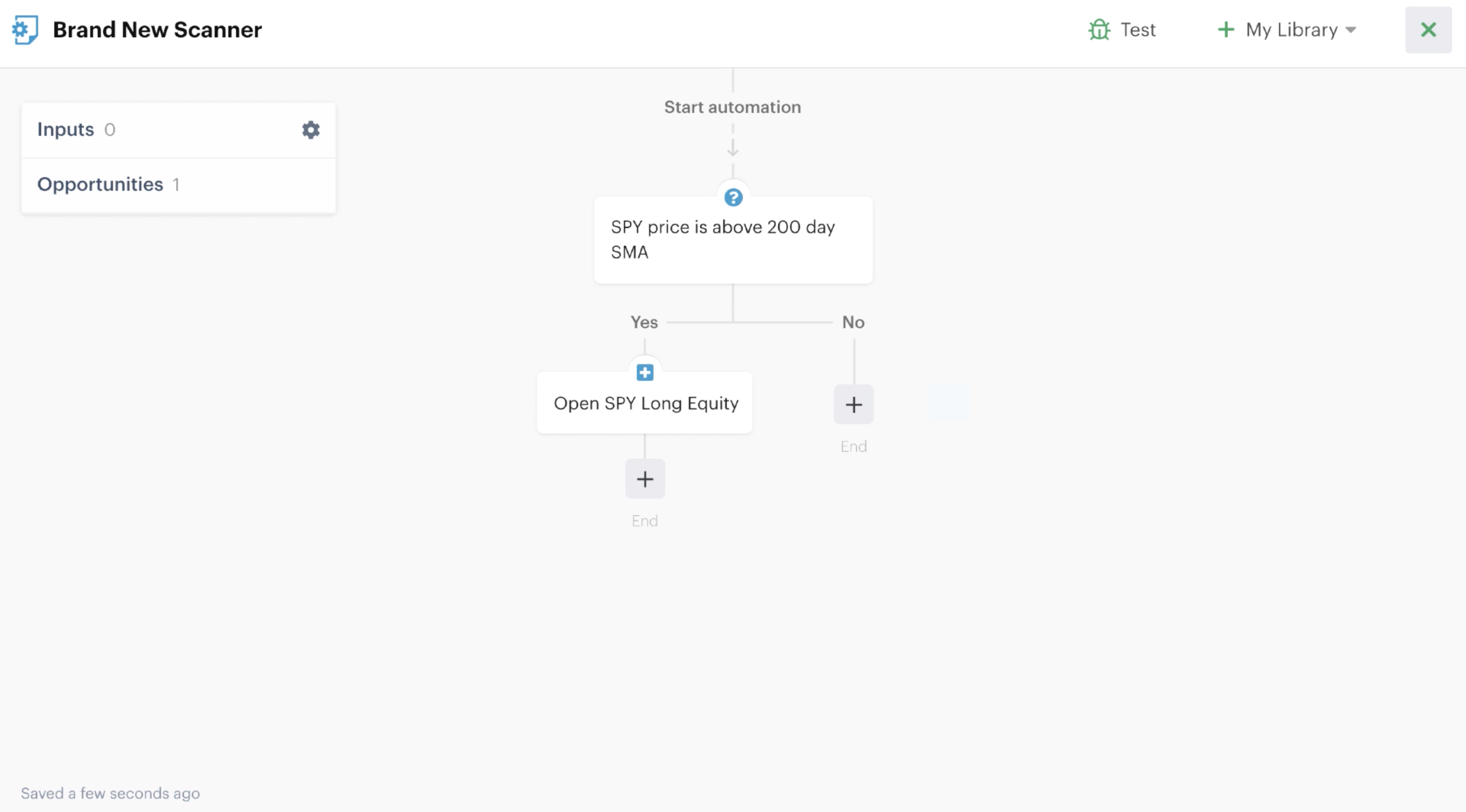
Task: Select the SPY price above 200 day SMA decision
Action: [x=733, y=240]
